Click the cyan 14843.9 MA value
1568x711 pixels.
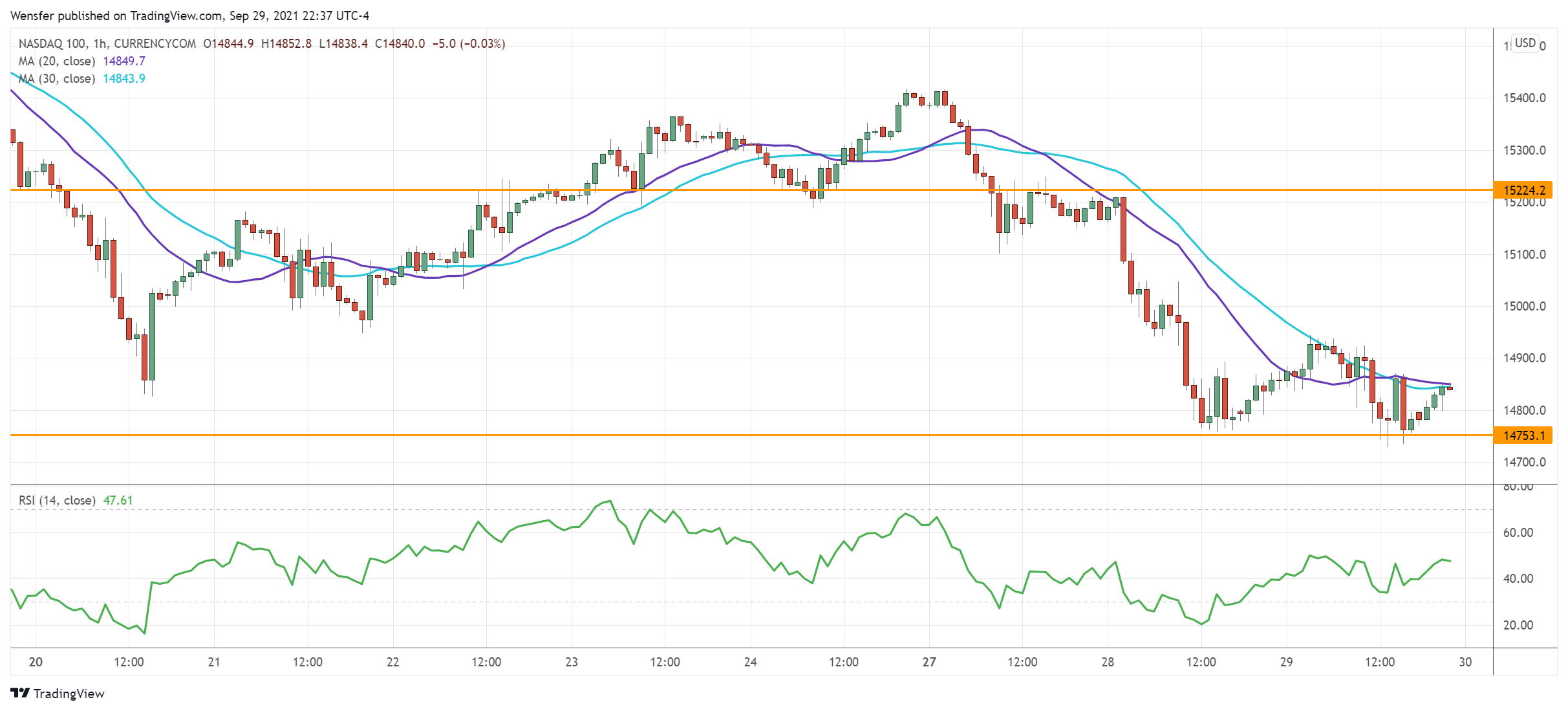coord(124,78)
